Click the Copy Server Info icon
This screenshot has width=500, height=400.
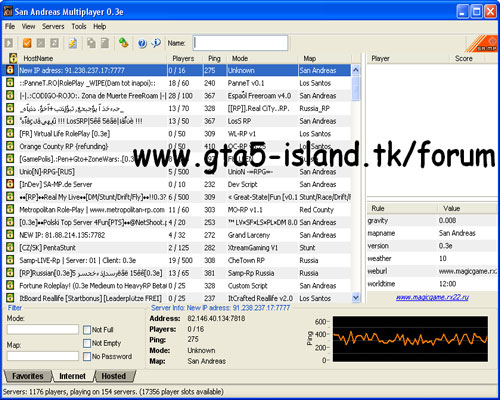click(91, 43)
